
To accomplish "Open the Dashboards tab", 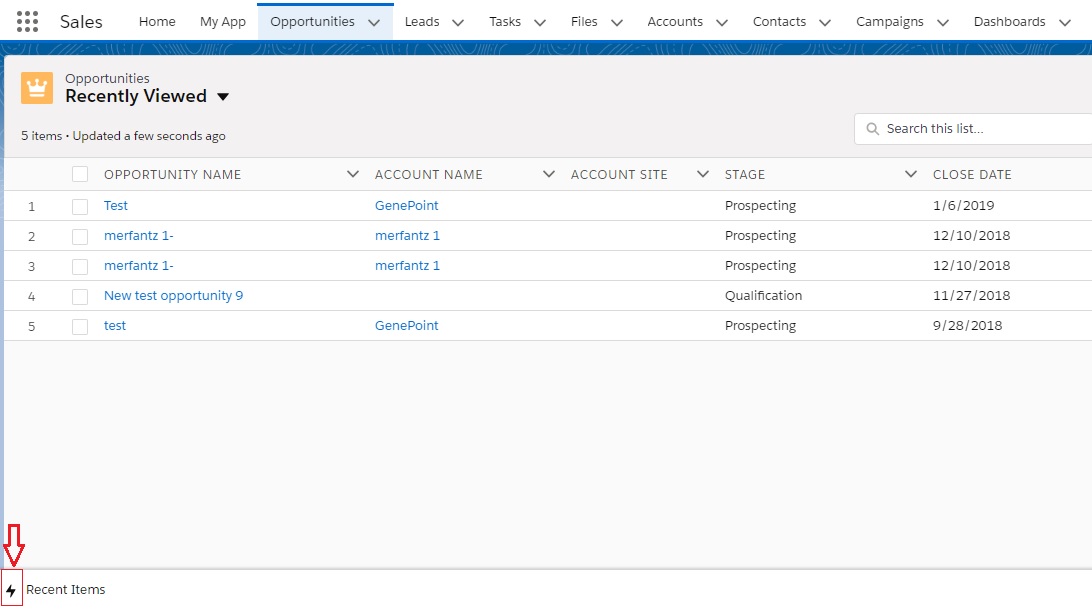I will click(1011, 21).
